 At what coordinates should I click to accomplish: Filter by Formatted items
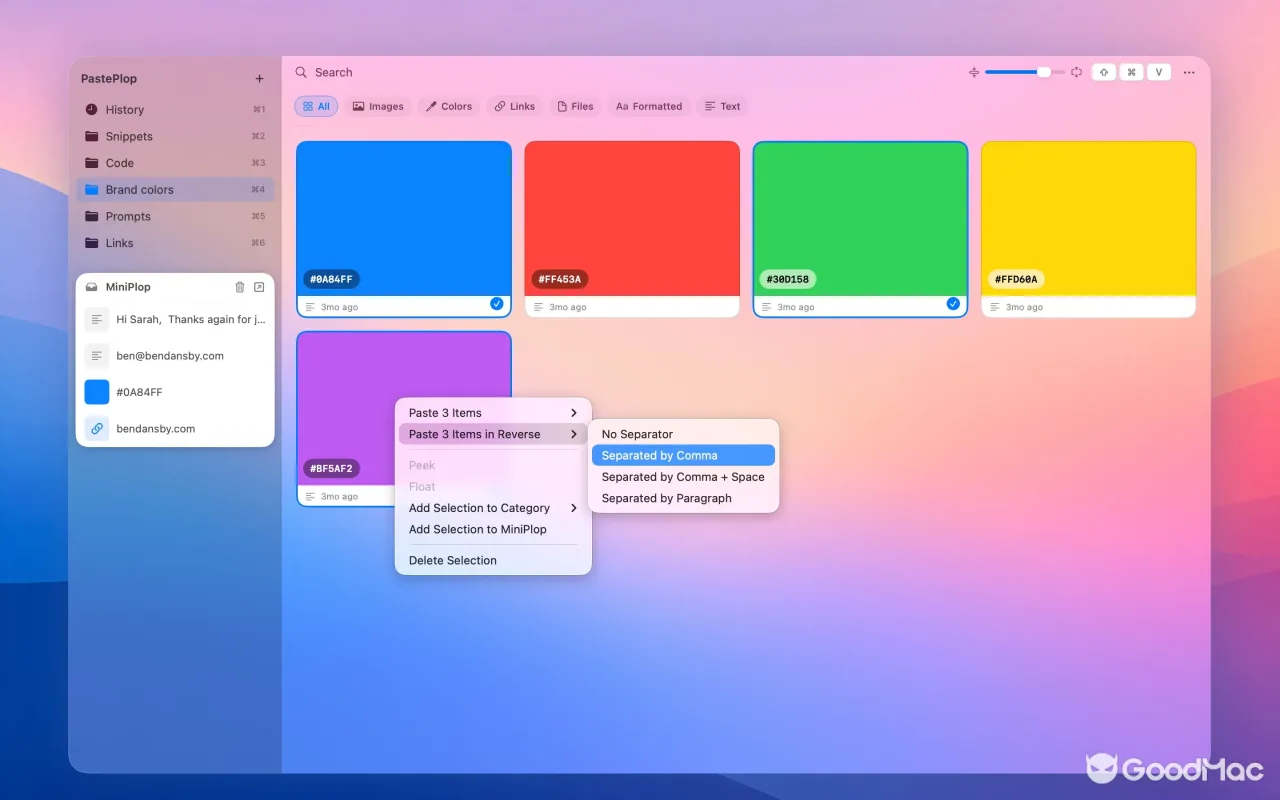tap(648, 106)
